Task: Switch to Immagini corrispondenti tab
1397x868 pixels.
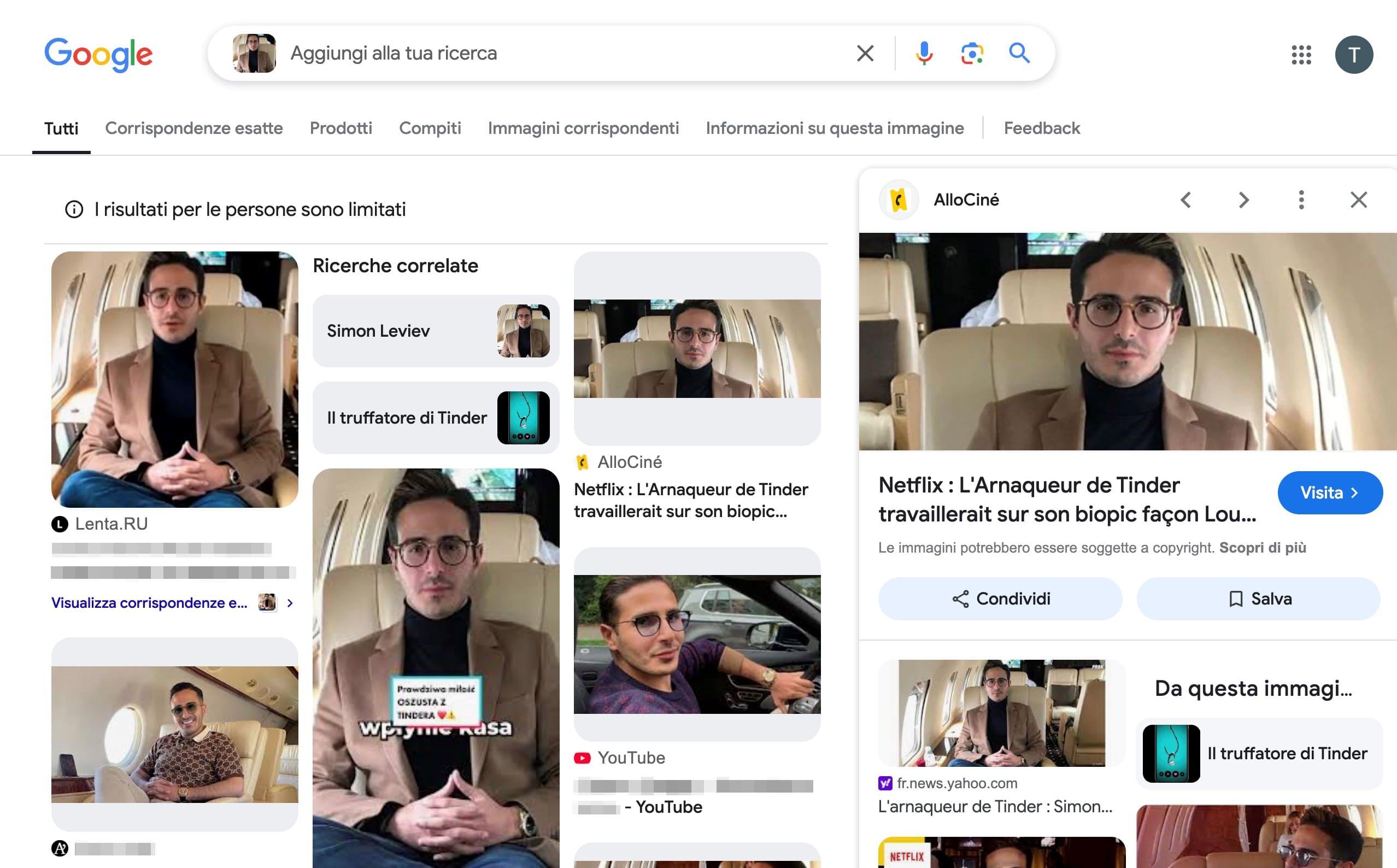Action: 583,128
